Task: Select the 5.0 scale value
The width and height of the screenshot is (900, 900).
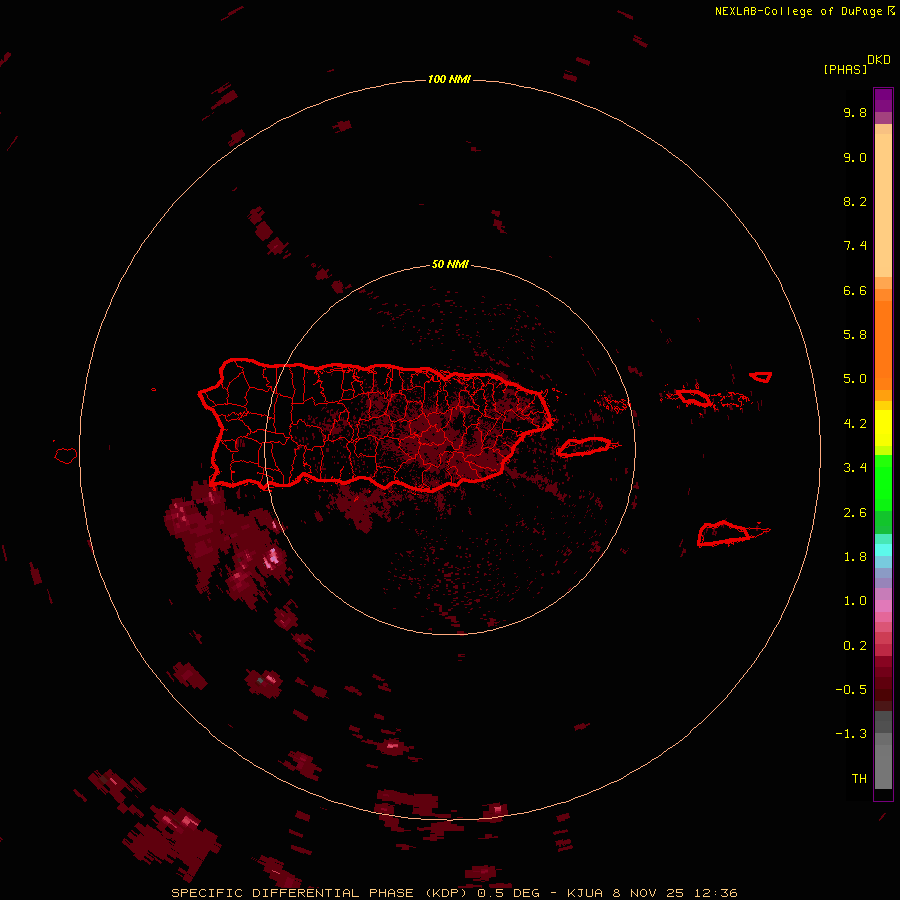Action: [x=855, y=379]
